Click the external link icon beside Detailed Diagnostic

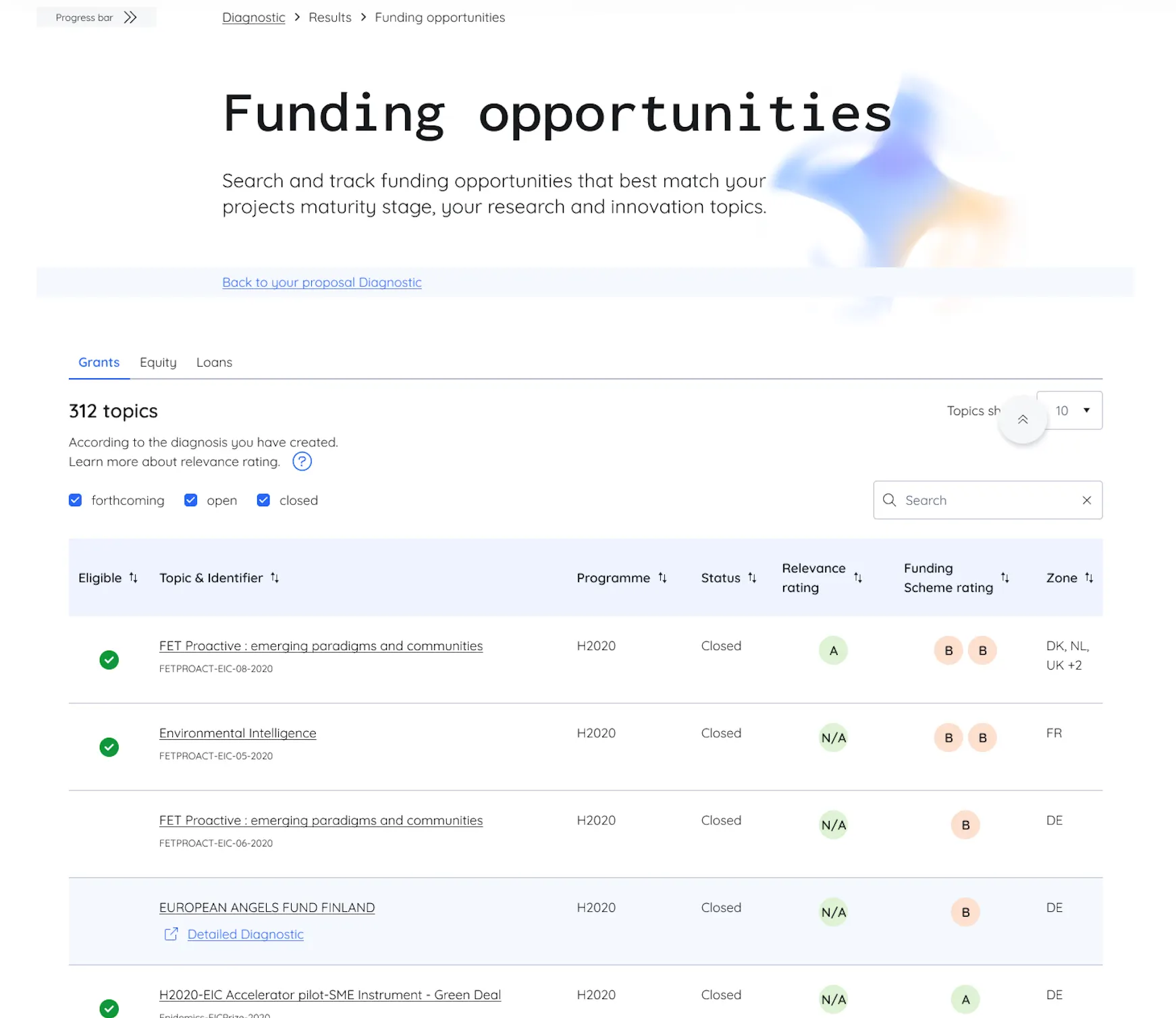click(171, 934)
